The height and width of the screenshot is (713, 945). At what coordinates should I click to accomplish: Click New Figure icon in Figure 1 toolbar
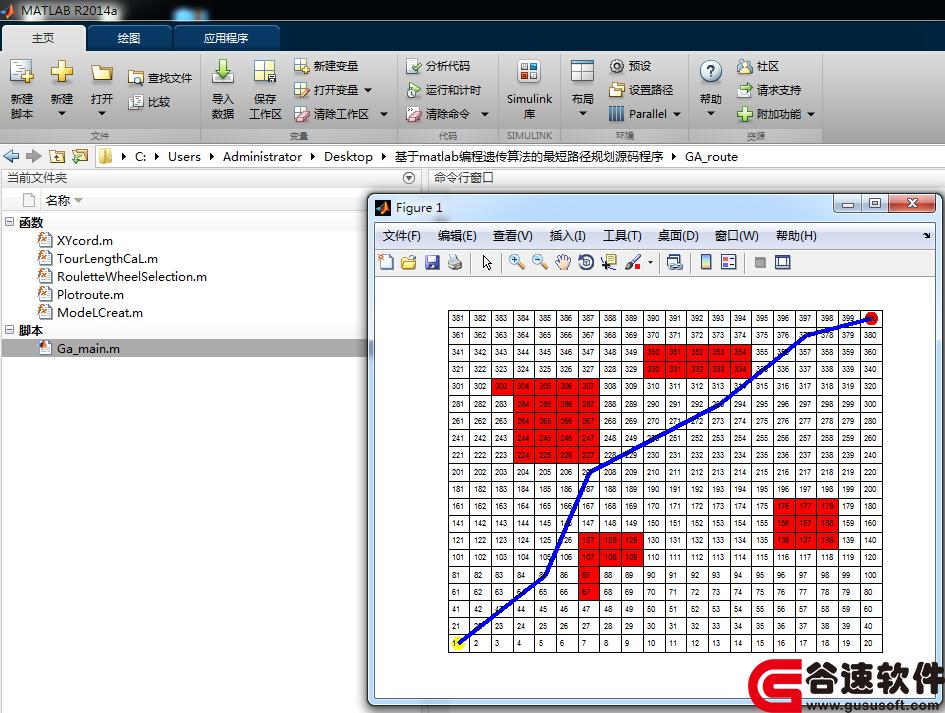pos(386,262)
